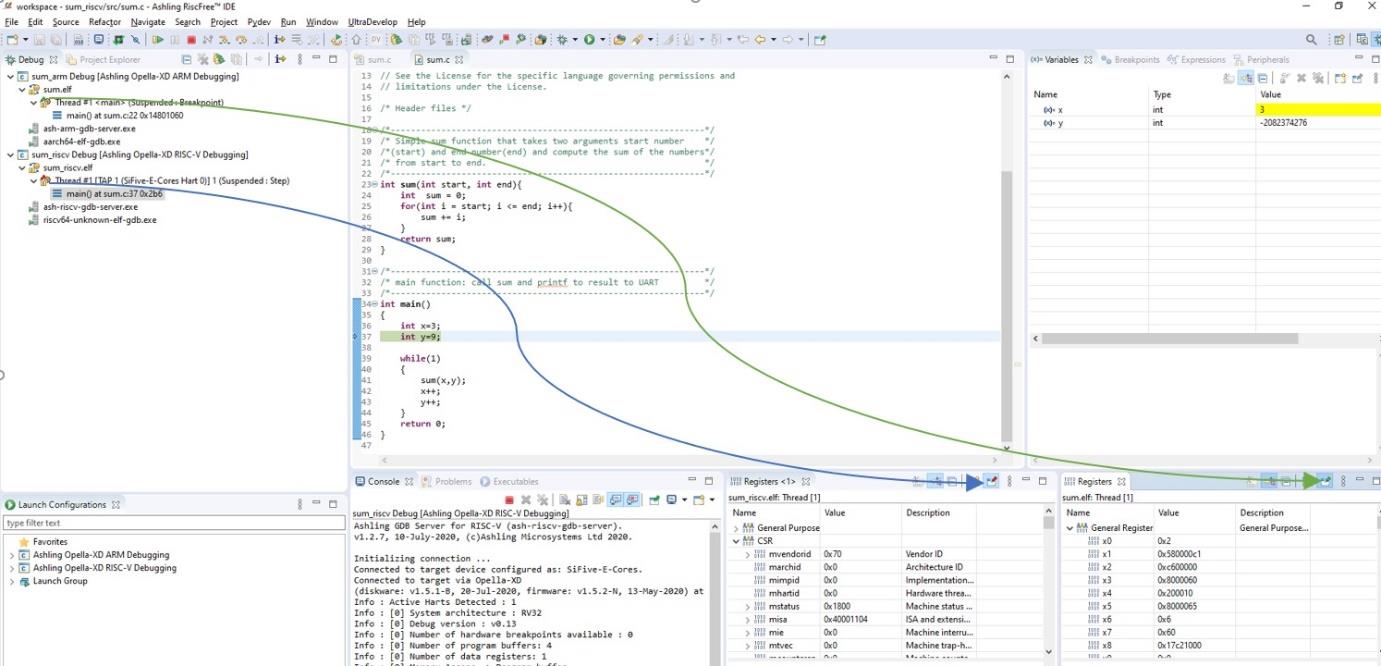Collapse the sum.elf process node
The width and height of the screenshot is (1381, 666).
(22, 89)
